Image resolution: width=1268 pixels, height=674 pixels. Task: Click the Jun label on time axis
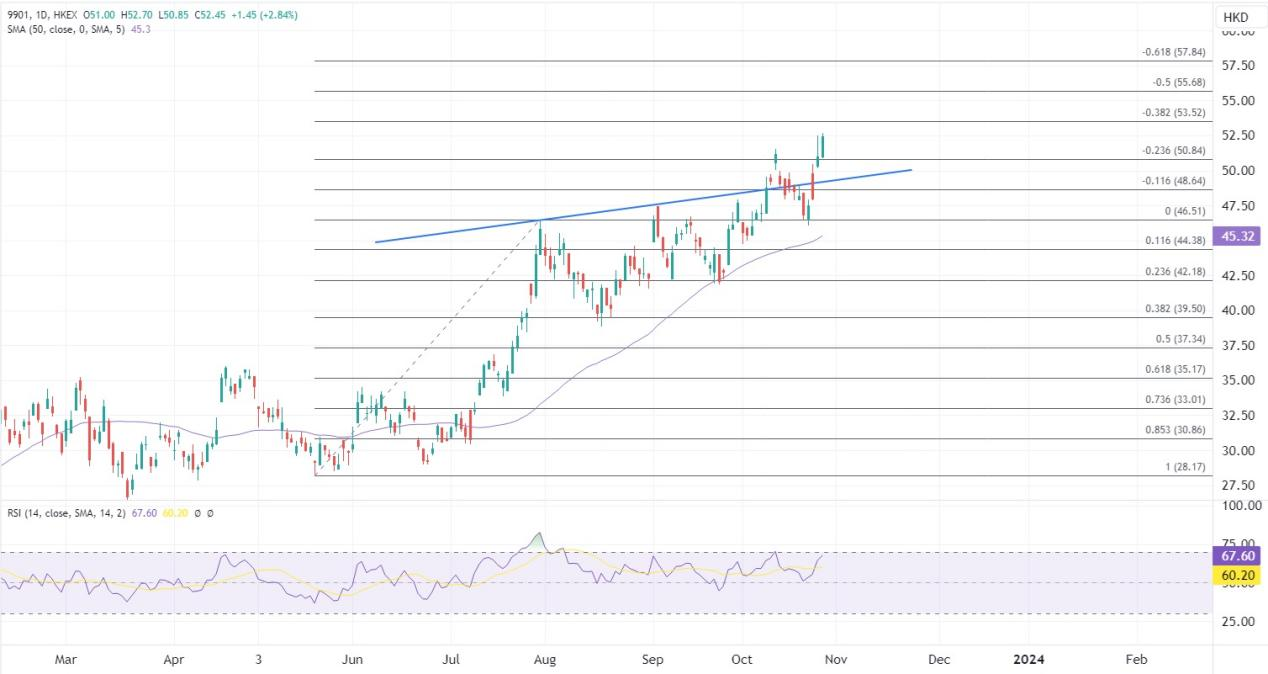(x=354, y=660)
